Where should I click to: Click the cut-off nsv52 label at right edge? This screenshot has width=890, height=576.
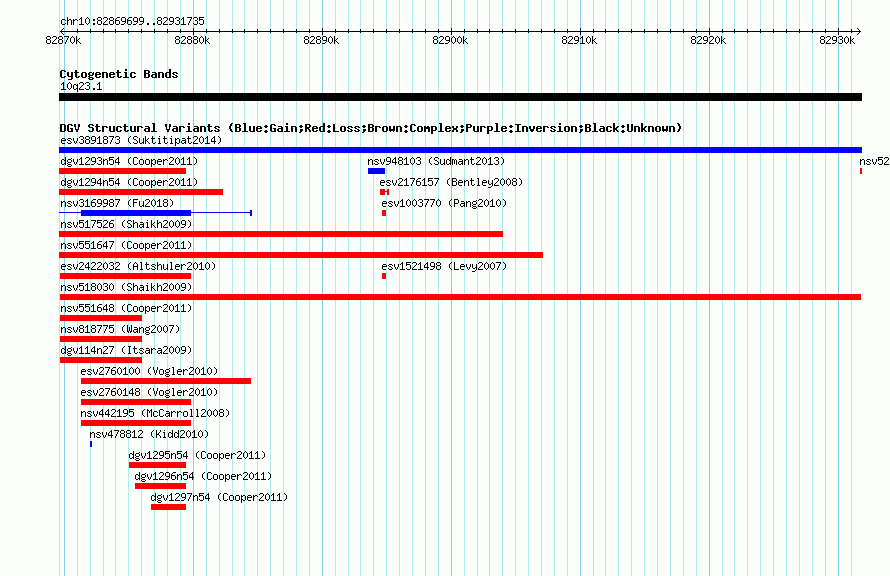874,161
